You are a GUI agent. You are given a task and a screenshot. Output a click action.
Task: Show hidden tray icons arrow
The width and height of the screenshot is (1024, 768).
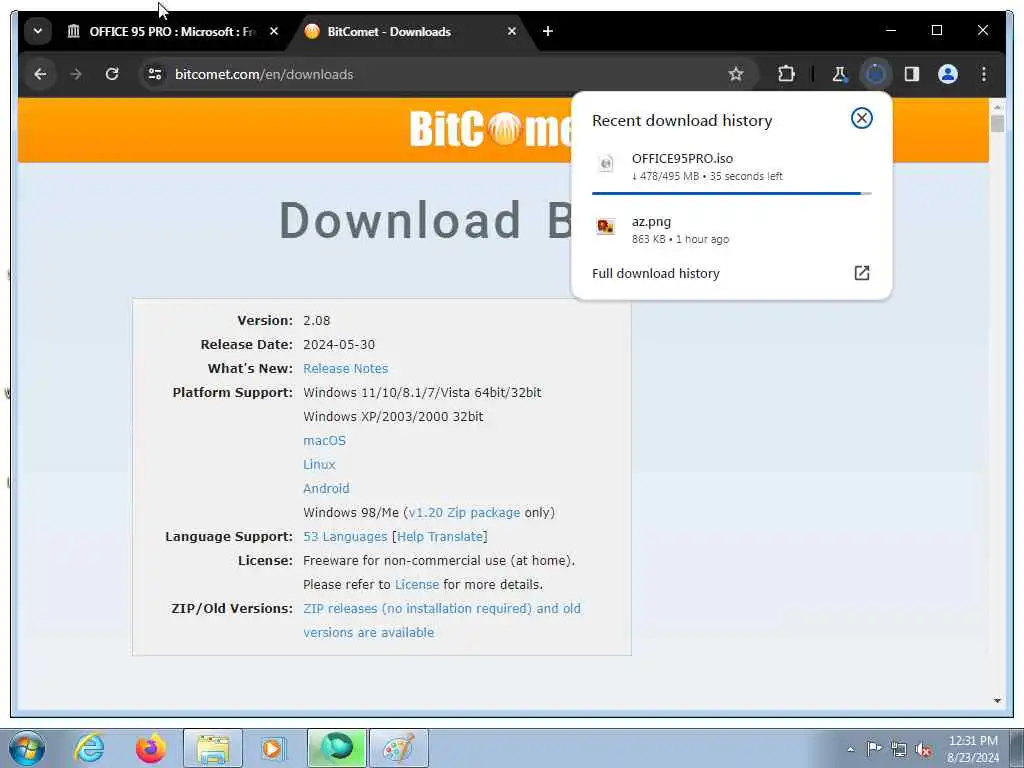click(850, 749)
